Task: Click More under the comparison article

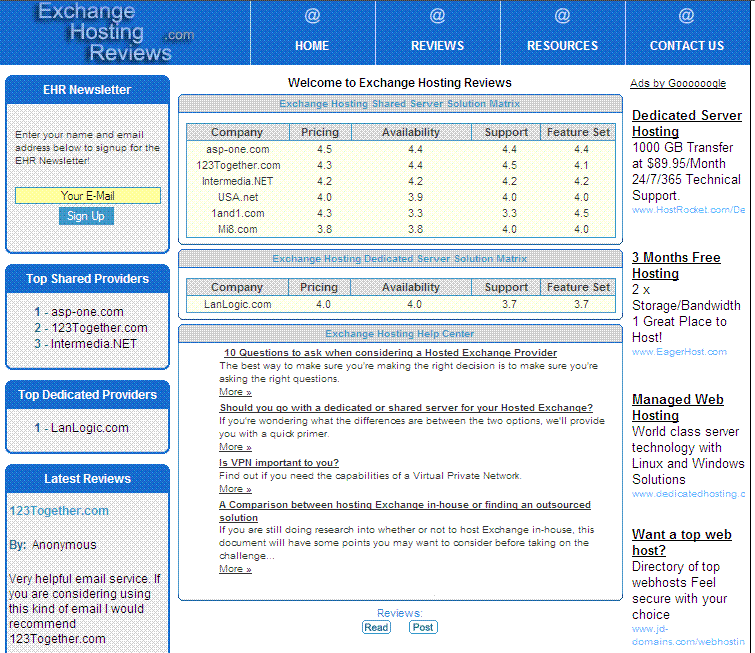Action: pos(235,568)
